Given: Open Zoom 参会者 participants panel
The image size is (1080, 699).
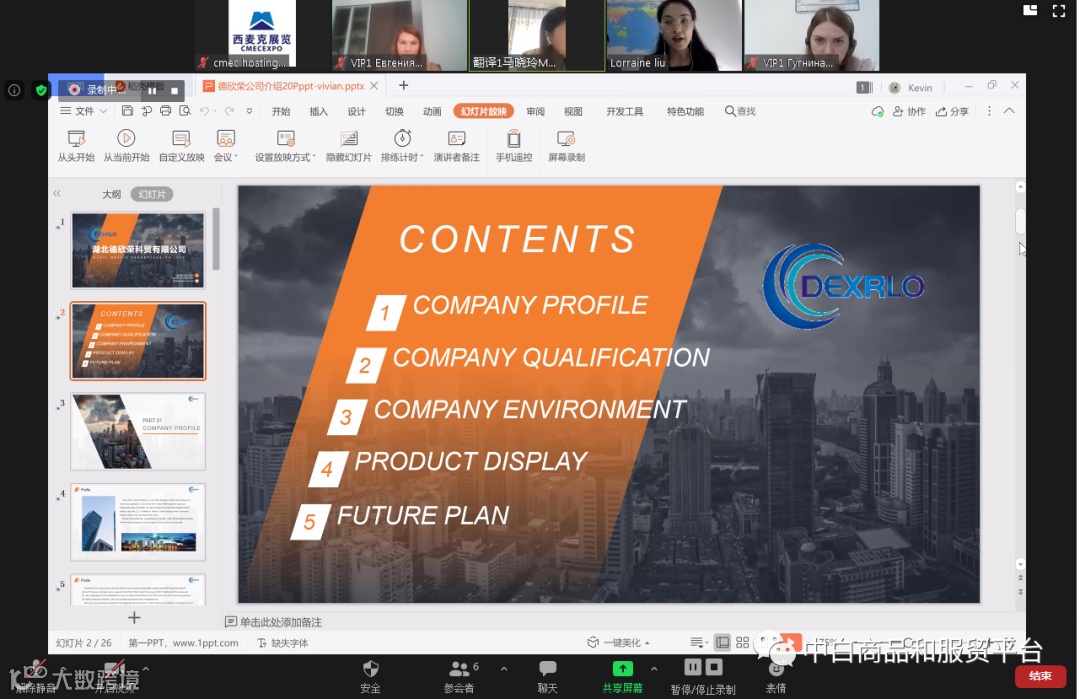Looking at the screenshot, I should (x=459, y=676).
